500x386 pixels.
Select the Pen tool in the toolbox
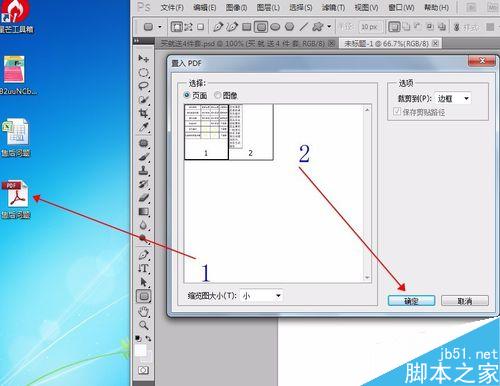(x=143, y=255)
